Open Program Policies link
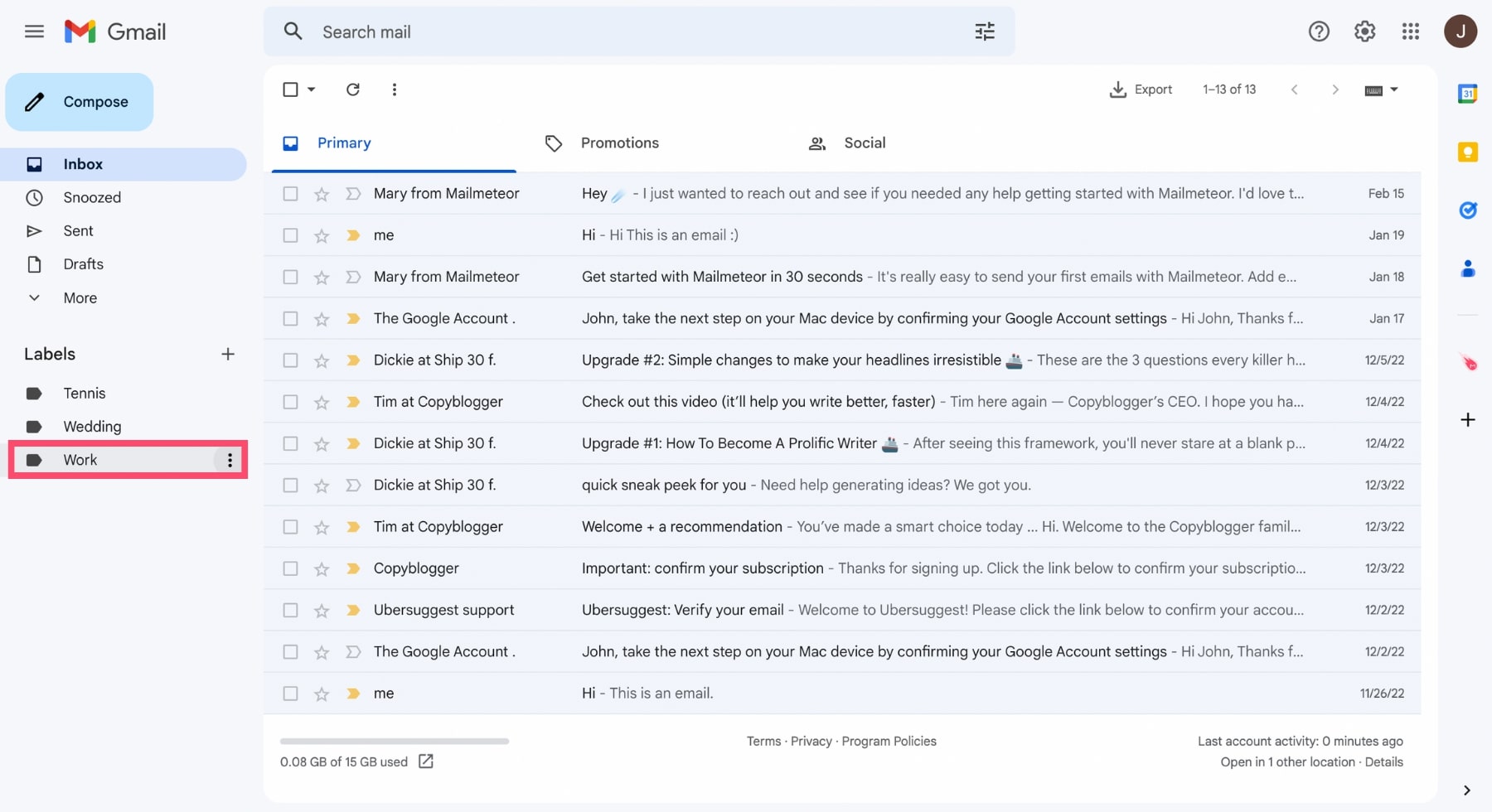1492x812 pixels. pyautogui.click(x=889, y=742)
